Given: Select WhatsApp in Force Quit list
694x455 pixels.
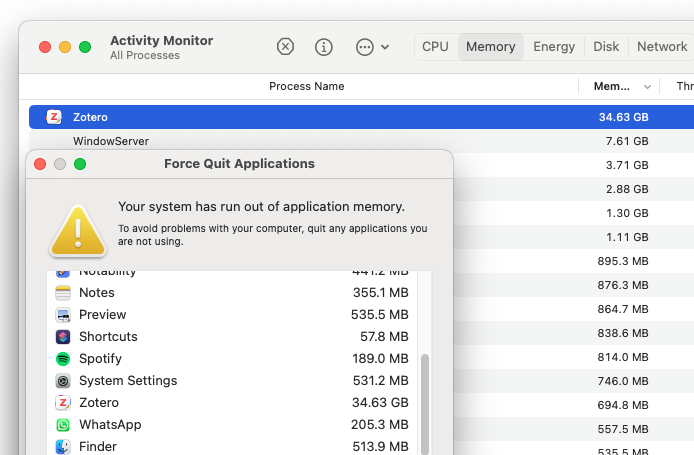Looking at the screenshot, I should tap(232, 424).
